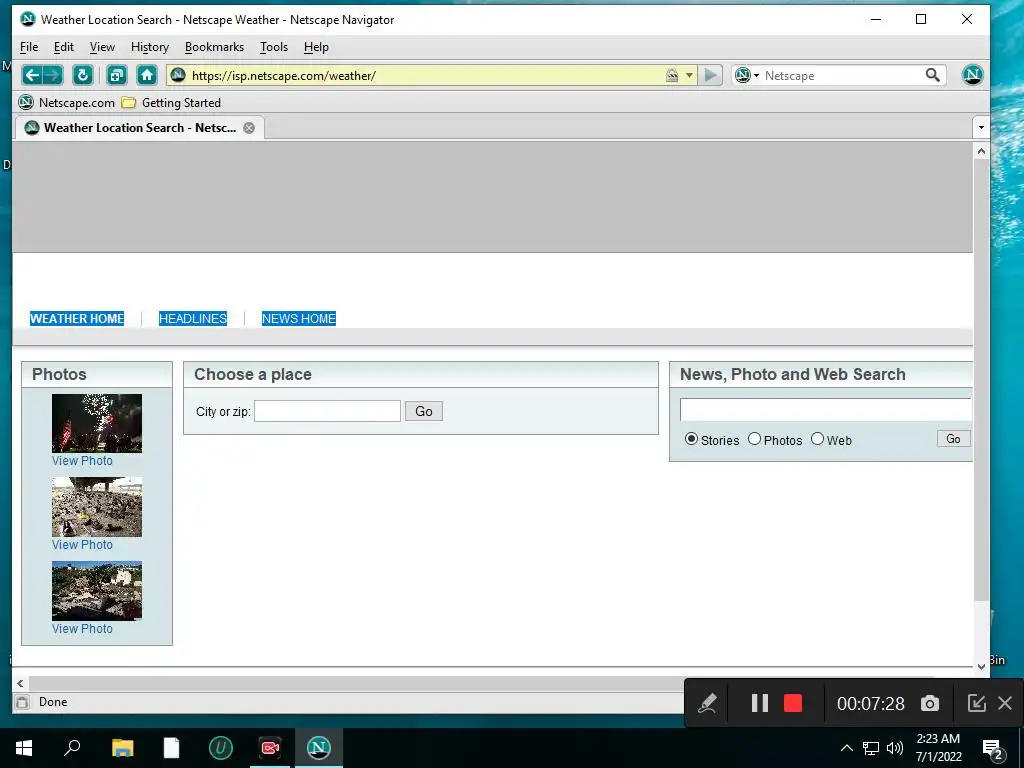Click the feed icon in address bar
The width and height of the screenshot is (1024, 768).
pos(671,76)
